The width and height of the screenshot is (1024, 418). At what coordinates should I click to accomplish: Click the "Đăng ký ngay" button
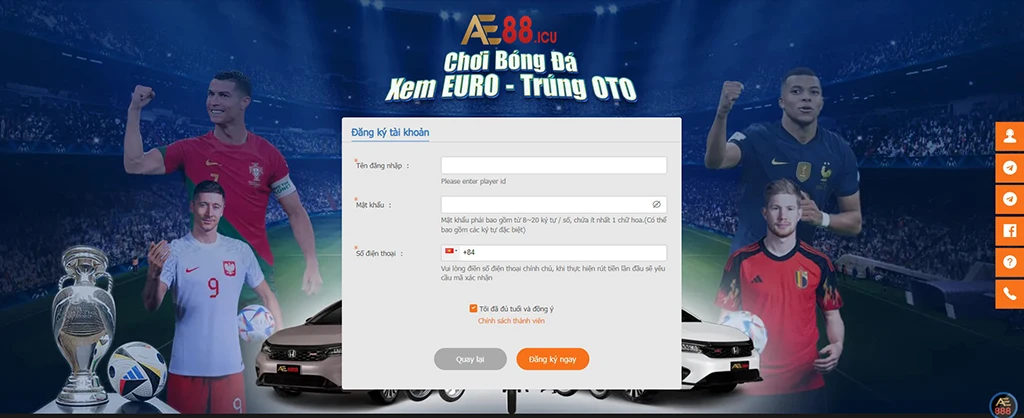pyautogui.click(x=552, y=359)
